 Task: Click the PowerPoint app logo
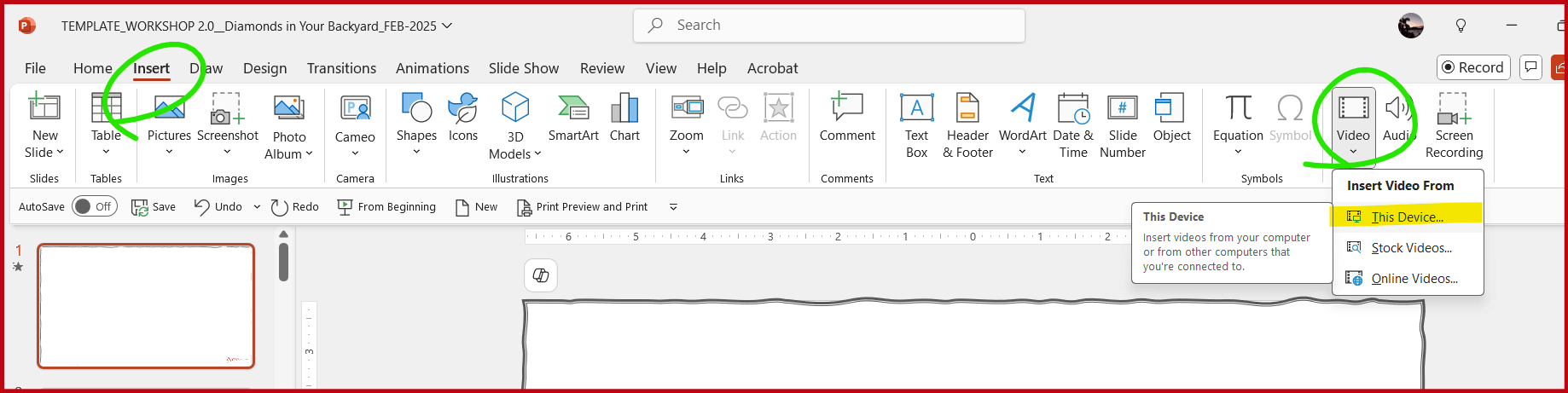click(26, 26)
